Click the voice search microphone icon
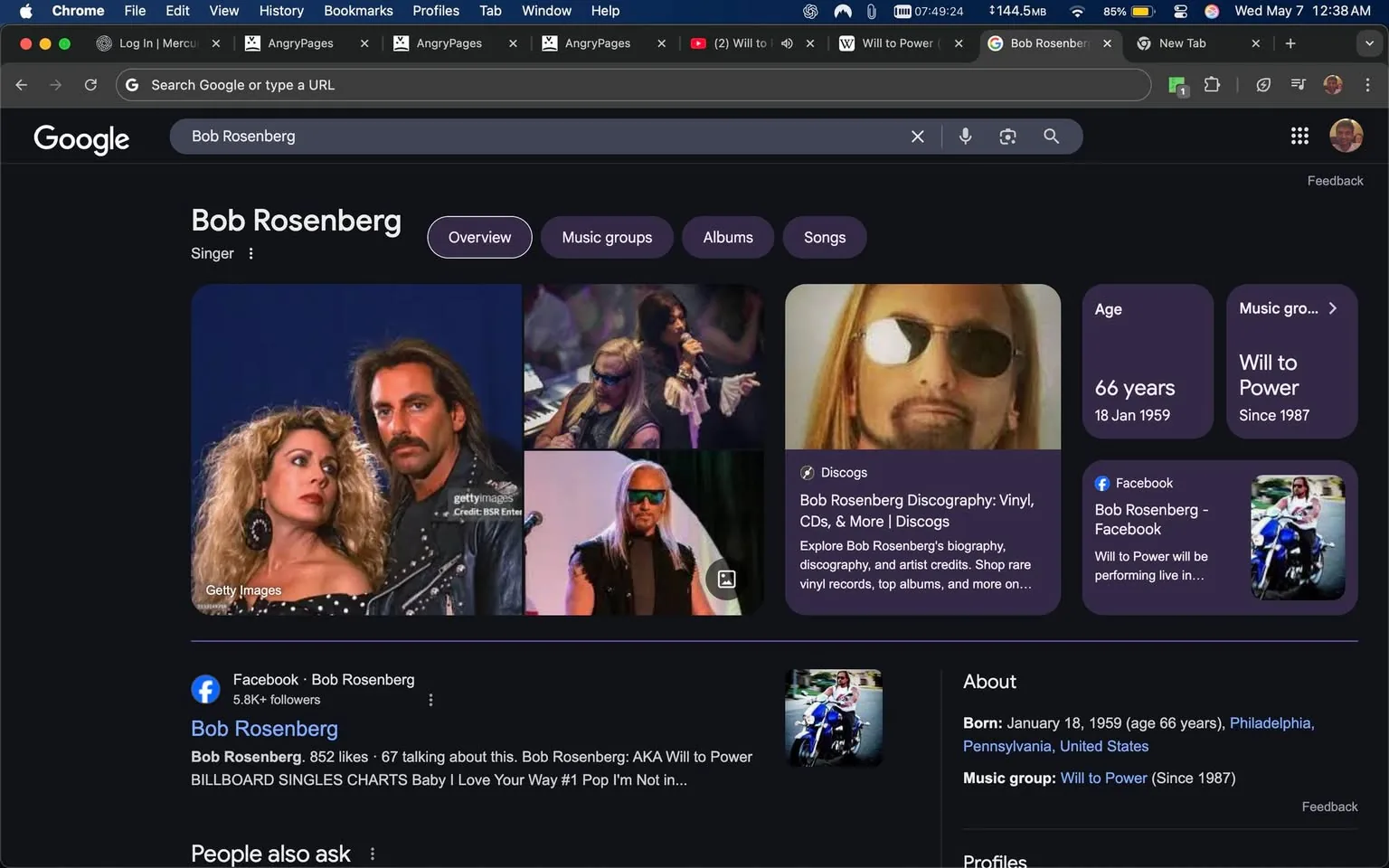 pyautogui.click(x=964, y=136)
